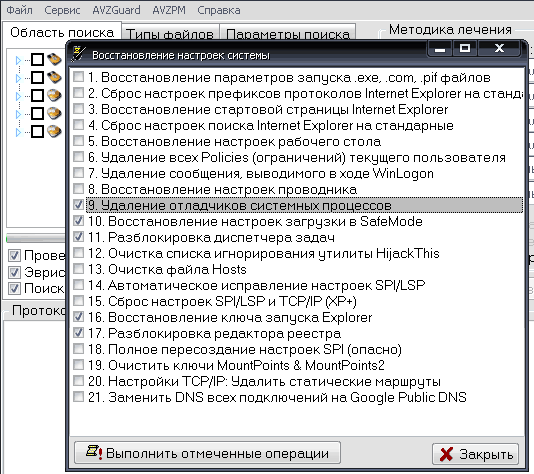534x474 pixels.
Task: Enable option 21 replace DNS with Google Public DNS
Action: click(79, 397)
